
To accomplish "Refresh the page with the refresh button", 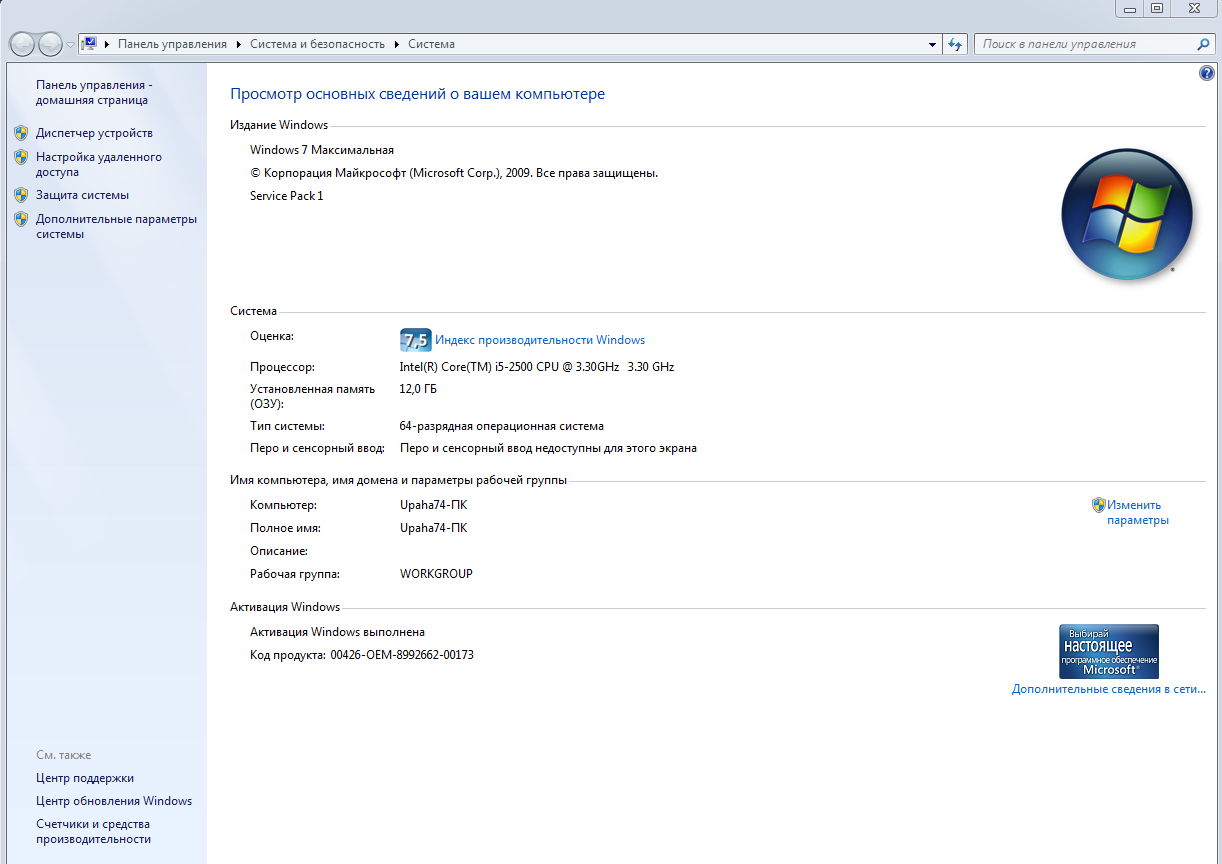I will click(x=955, y=44).
